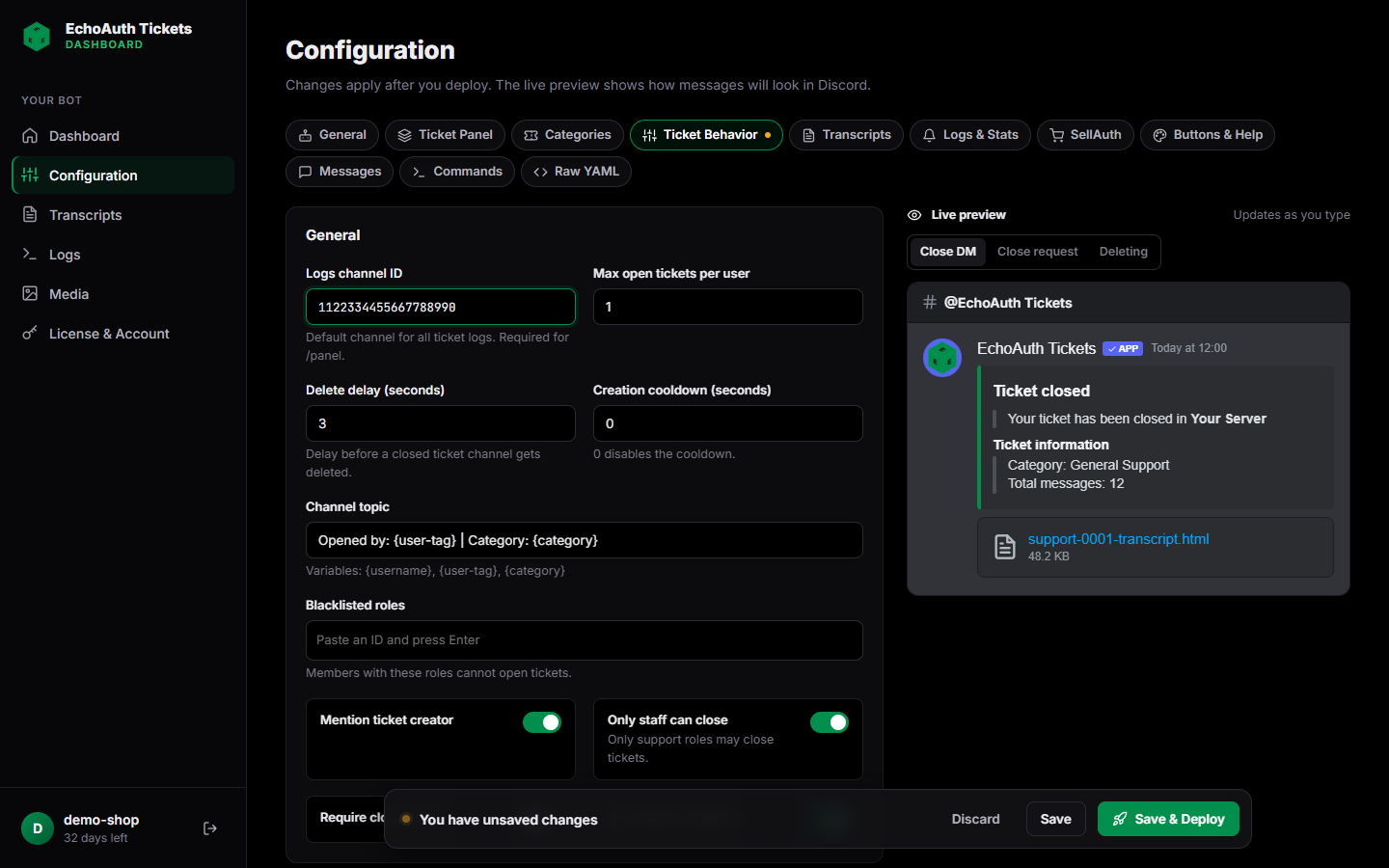Click the License & Account key icon
The width and height of the screenshot is (1389, 868).
(30, 334)
